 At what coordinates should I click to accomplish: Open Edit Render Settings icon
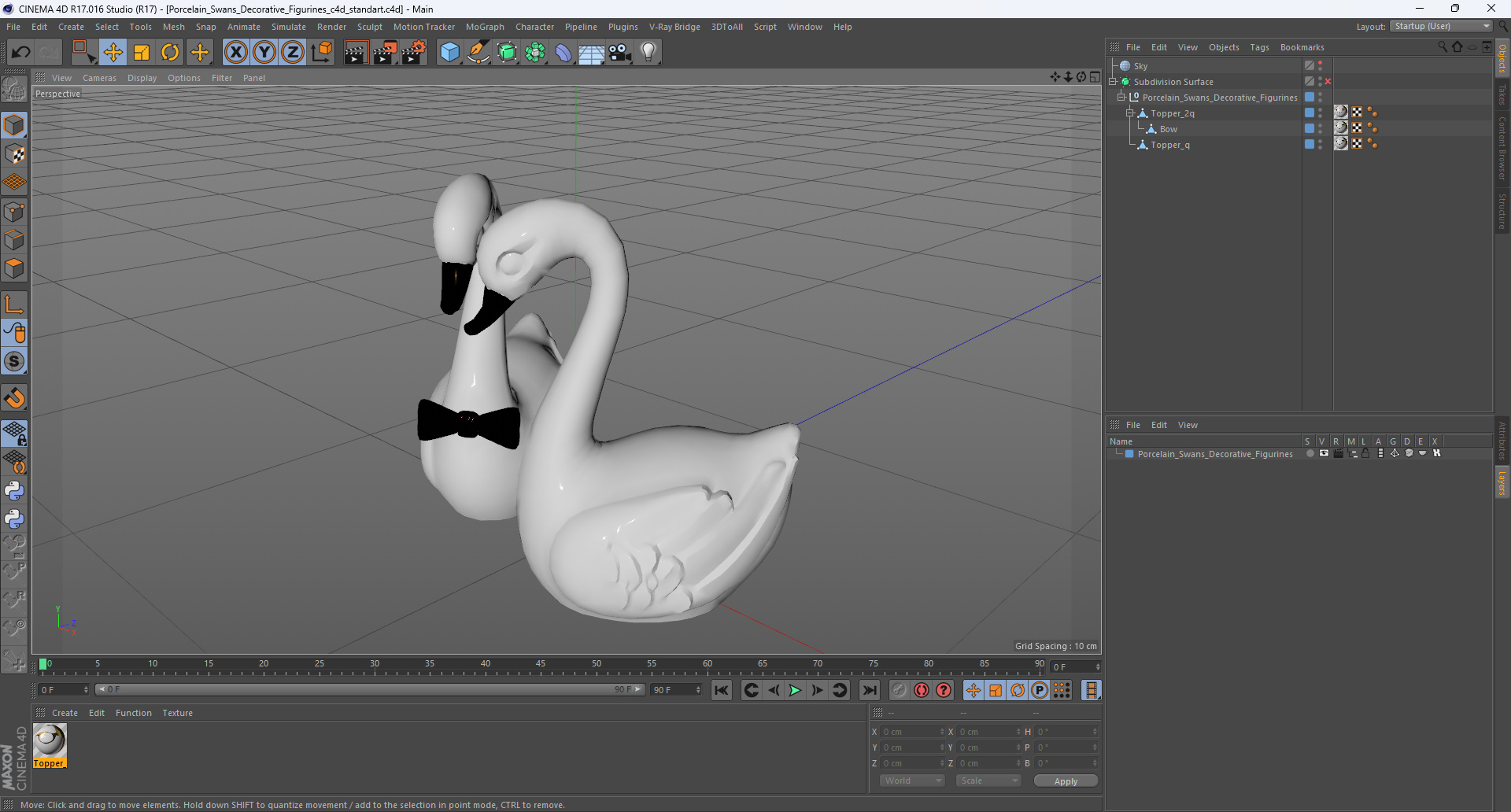414,52
